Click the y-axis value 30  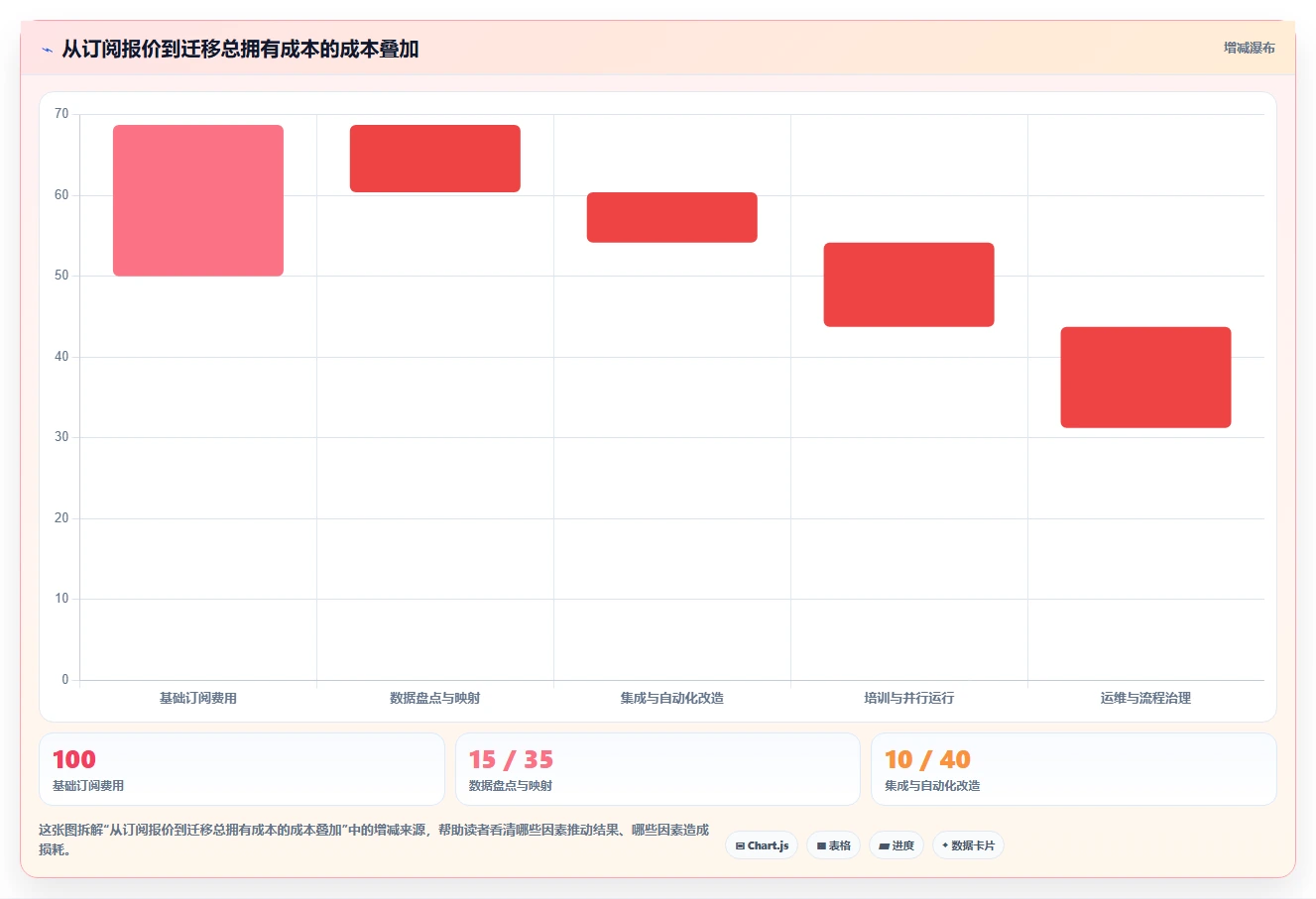click(x=61, y=437)
